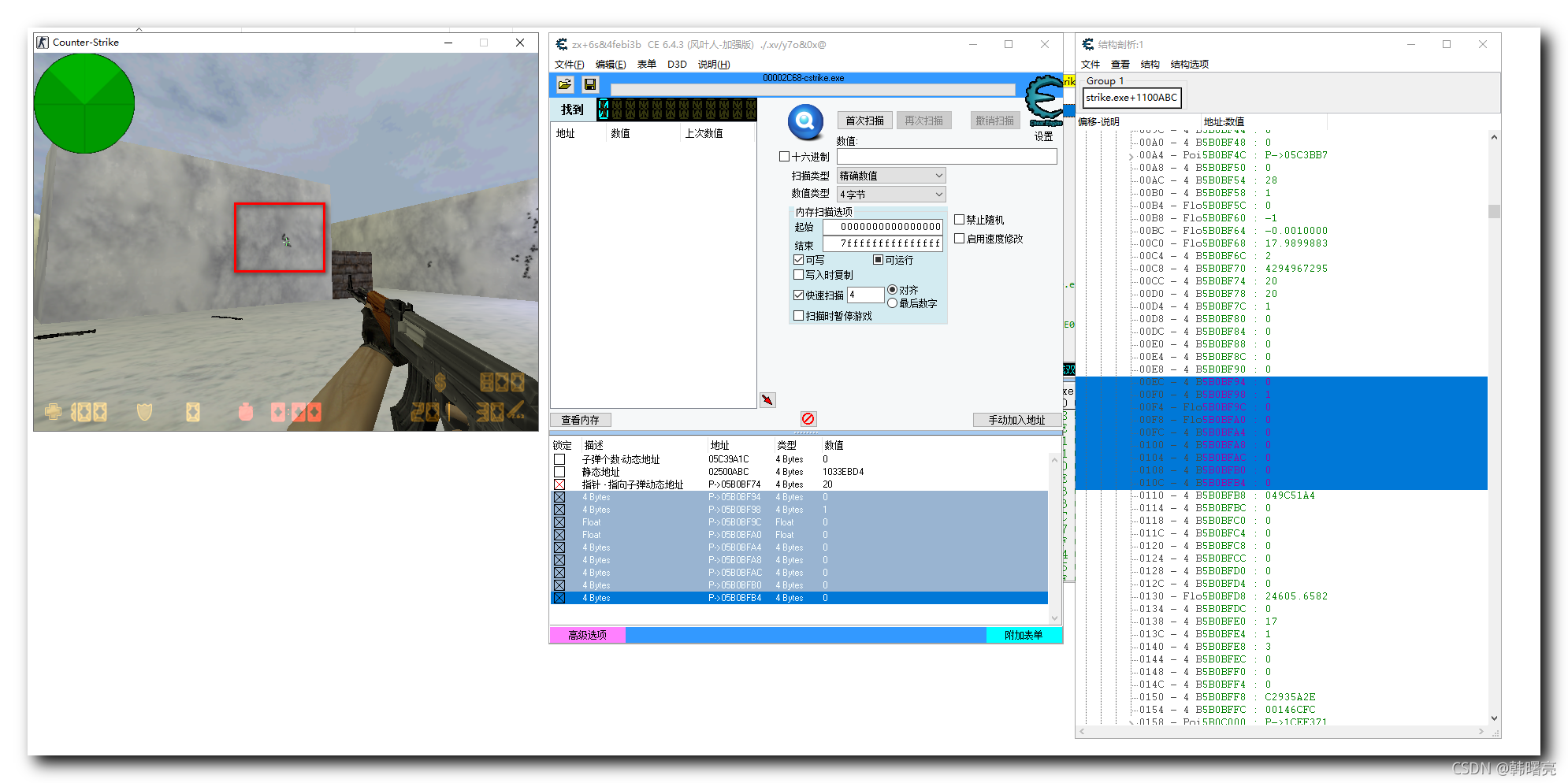Open 文件 menu in structure dissect window
Screen dimensions: 1568x783
[x=1091, y=65]
